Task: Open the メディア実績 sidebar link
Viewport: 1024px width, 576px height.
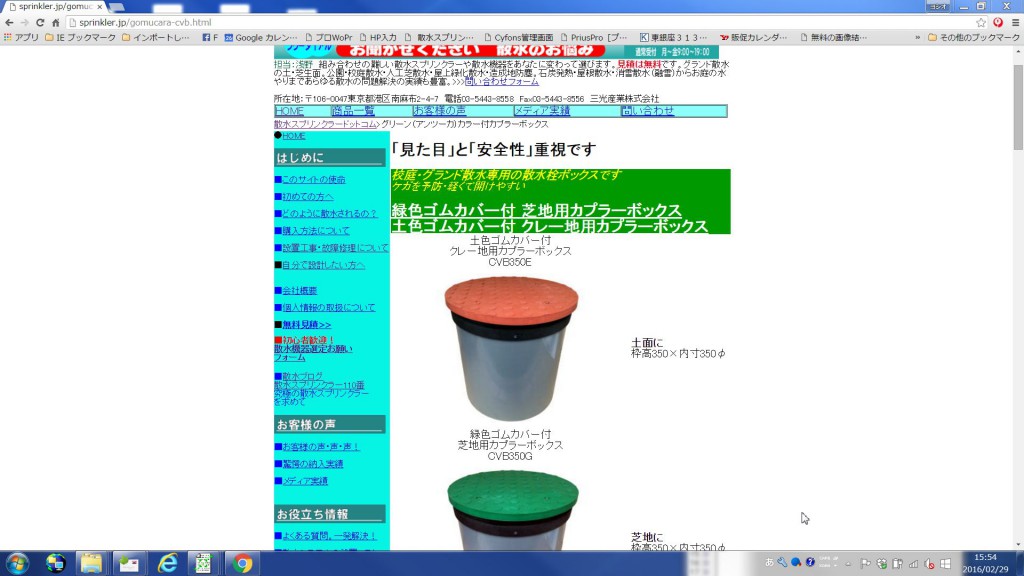Action: coord(305,481)
